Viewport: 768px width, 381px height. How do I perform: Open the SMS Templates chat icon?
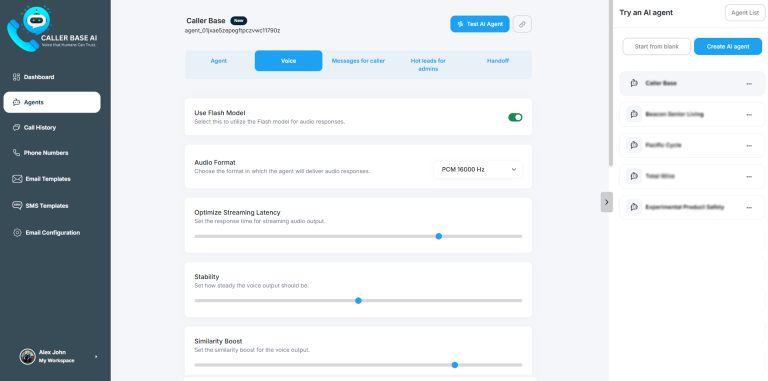[x=17, y=206]
